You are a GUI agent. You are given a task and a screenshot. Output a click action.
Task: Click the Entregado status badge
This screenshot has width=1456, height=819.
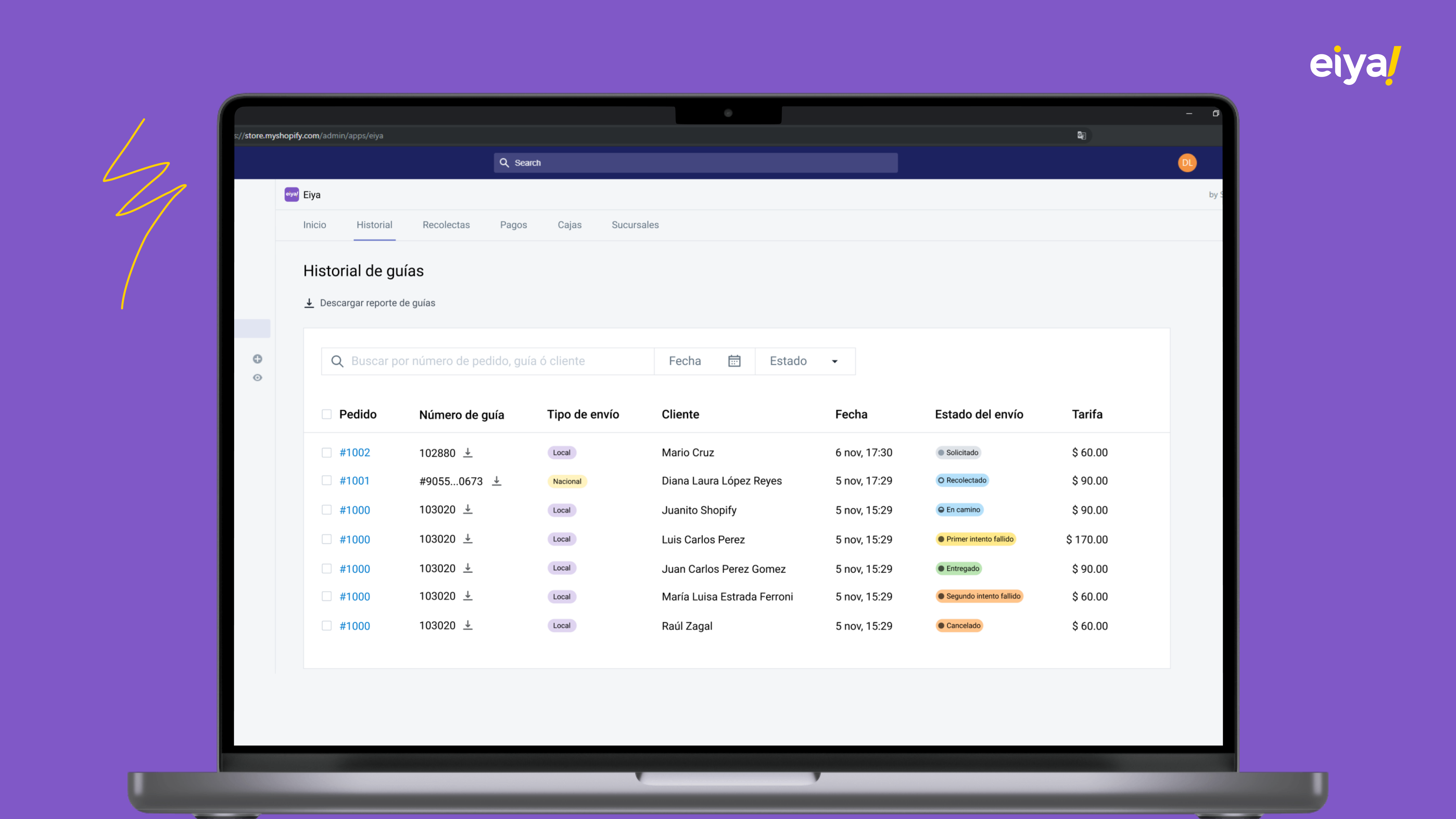[959, 569]
